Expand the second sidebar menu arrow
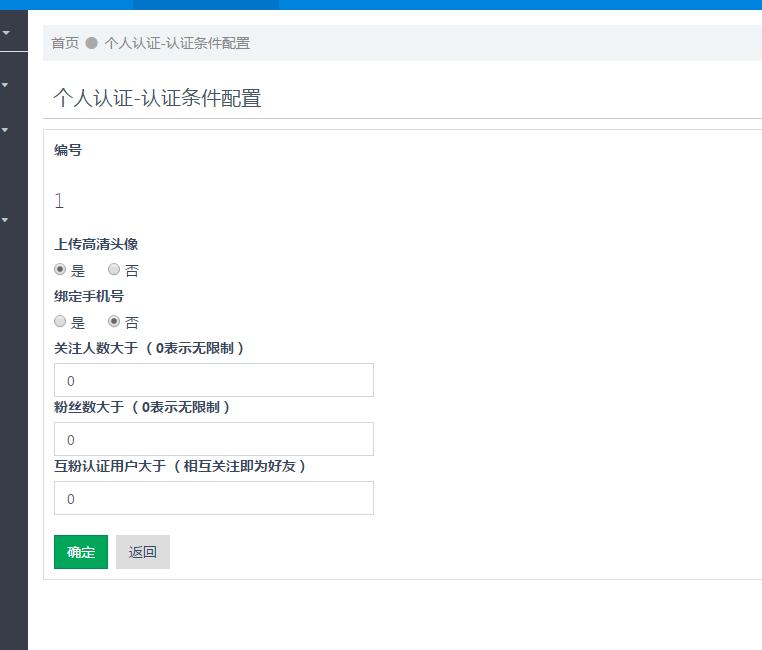 5,85
